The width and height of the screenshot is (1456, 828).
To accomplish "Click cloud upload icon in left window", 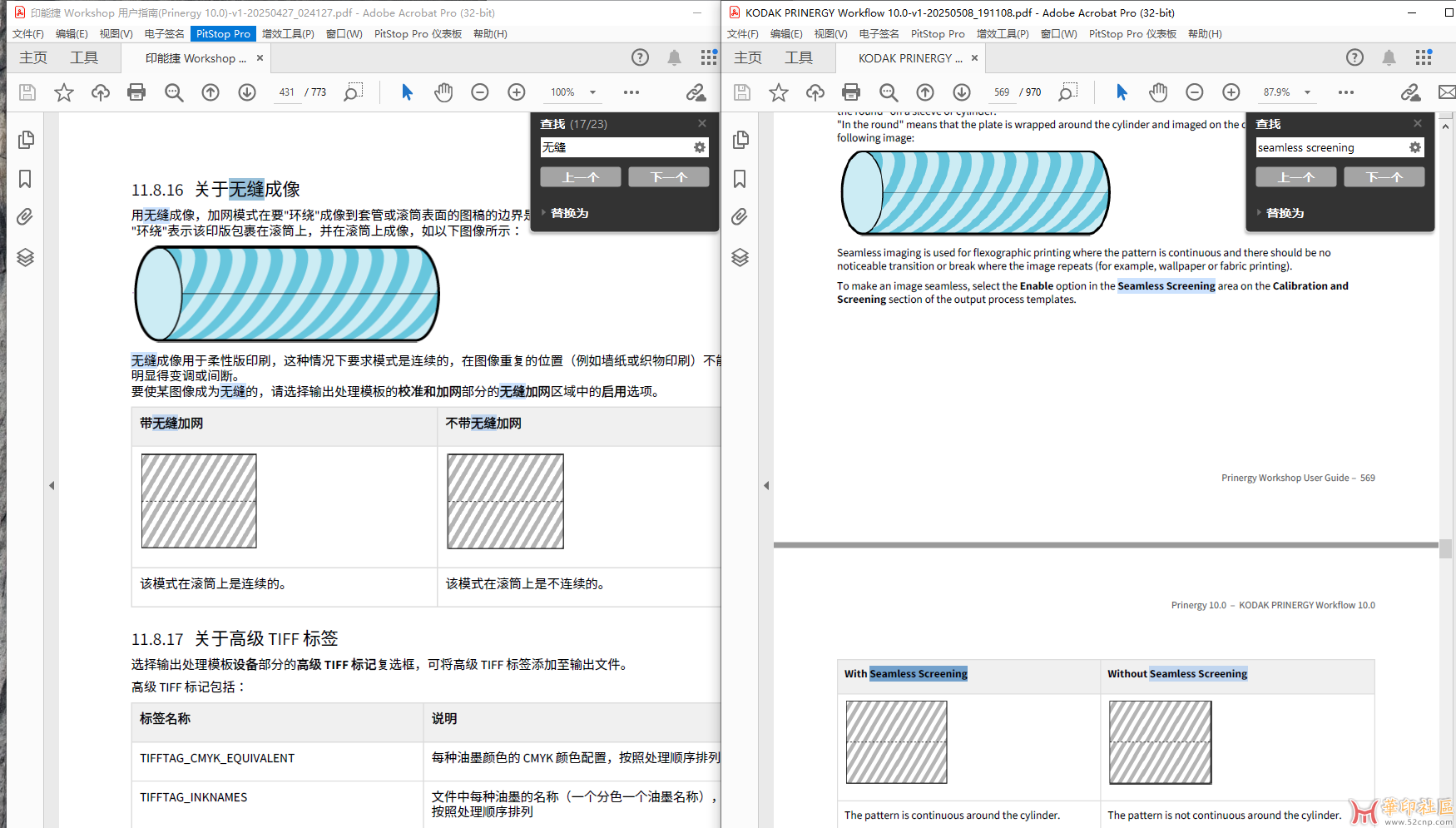I will pos(101,92).
